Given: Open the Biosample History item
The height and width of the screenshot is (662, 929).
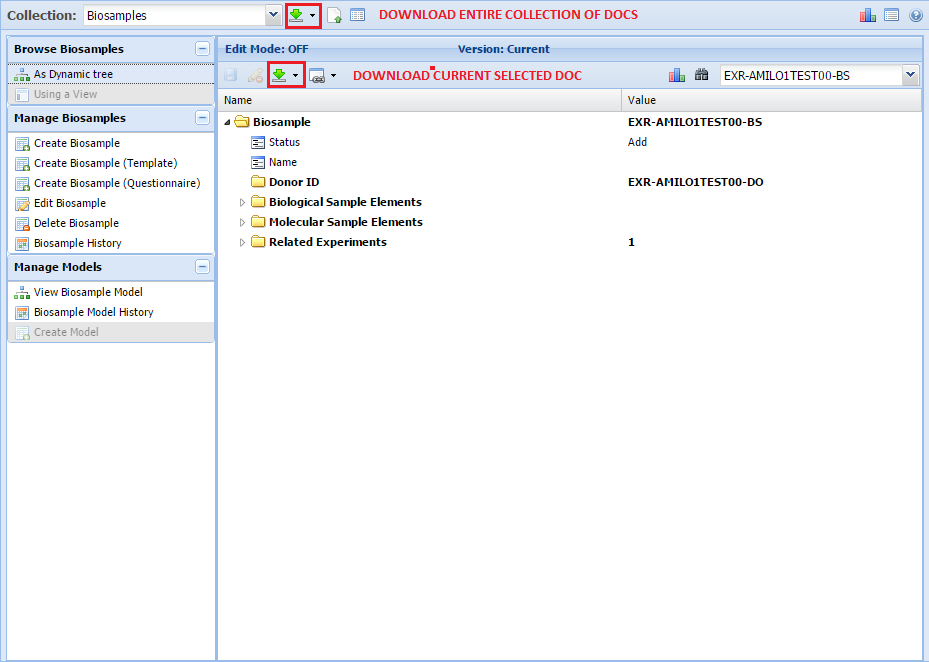Looking at the screenshot, I should click(77, 243).
